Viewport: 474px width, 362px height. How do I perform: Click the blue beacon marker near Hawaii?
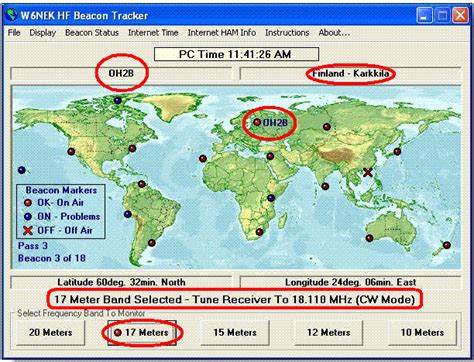click(x=22, y=170)
